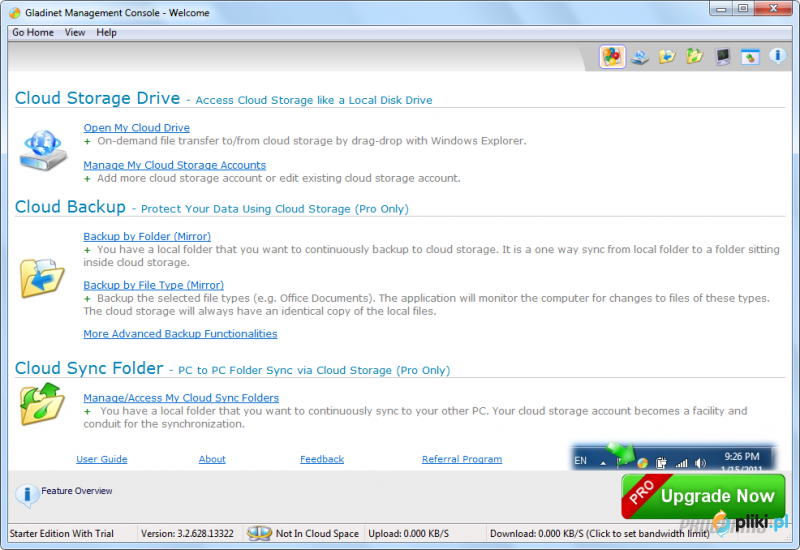Open the Cloud Backup toolbar folder icon
This screenshot has width=800, height=550.
667,56
